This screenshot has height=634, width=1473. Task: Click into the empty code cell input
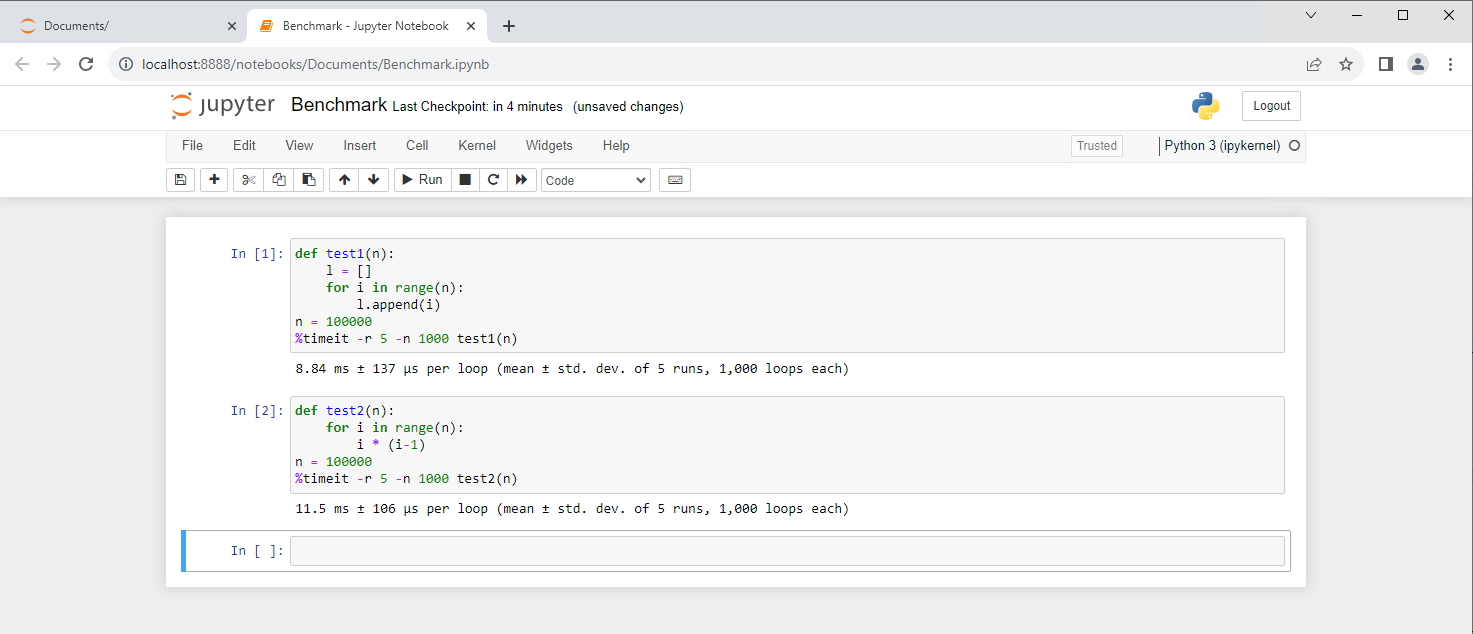pos(786,551)
